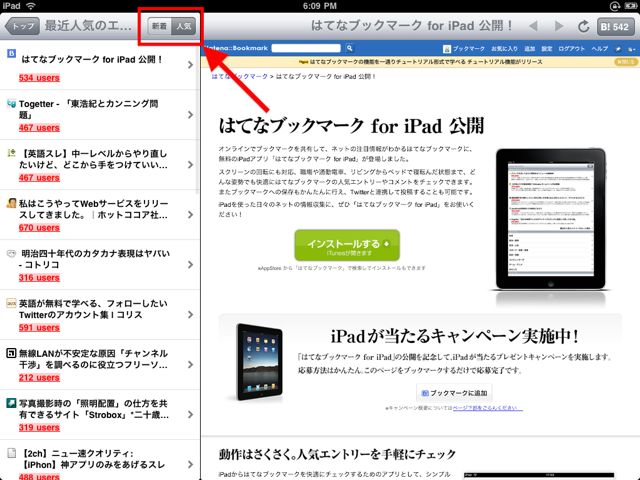Image resolution: width=640 pixels, height=480 pixels.
Task: Click favicon of 無線LAN entry
Action: [11, 353]
